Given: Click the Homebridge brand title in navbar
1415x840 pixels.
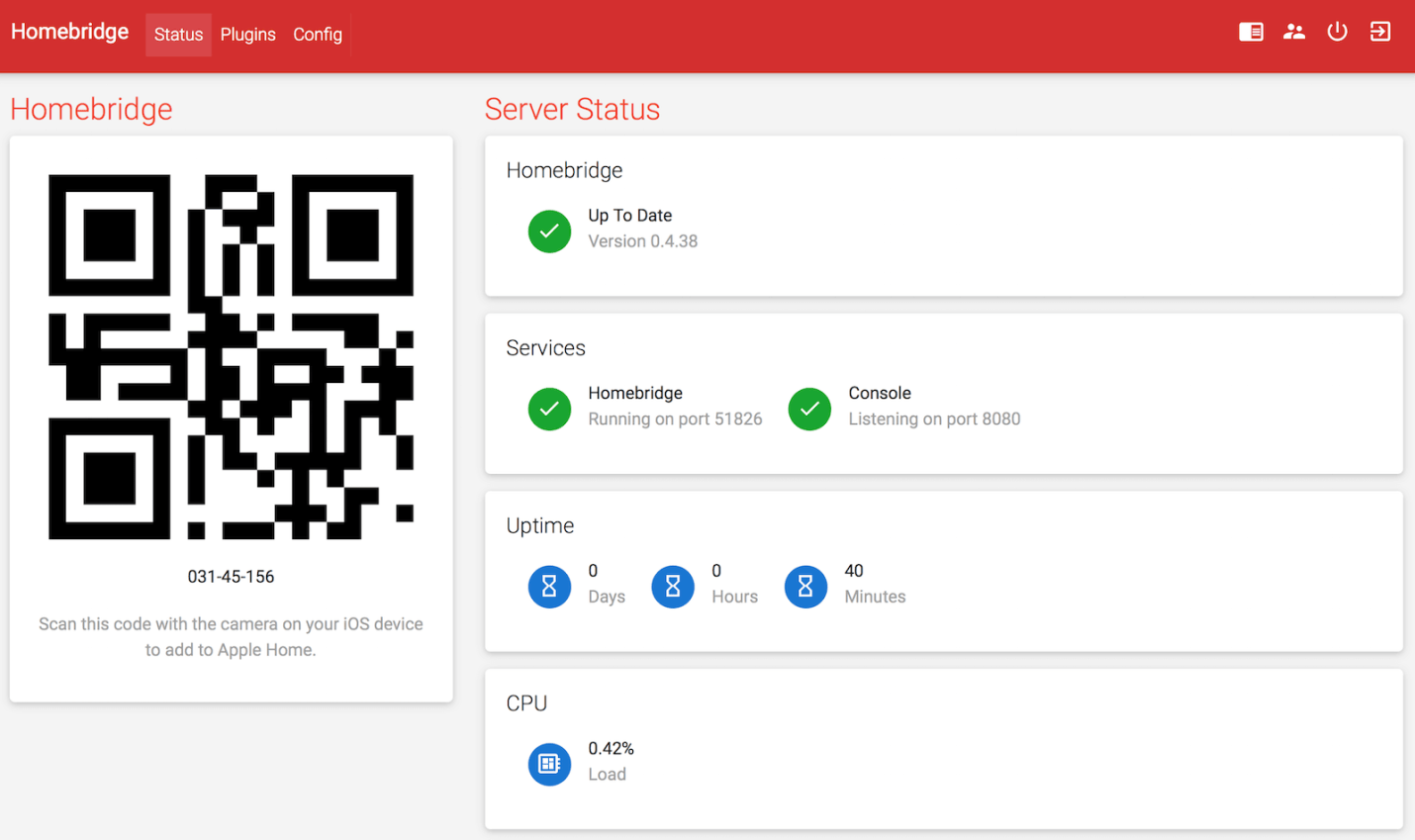Looking at the screenshot, I should coord(70,32).
